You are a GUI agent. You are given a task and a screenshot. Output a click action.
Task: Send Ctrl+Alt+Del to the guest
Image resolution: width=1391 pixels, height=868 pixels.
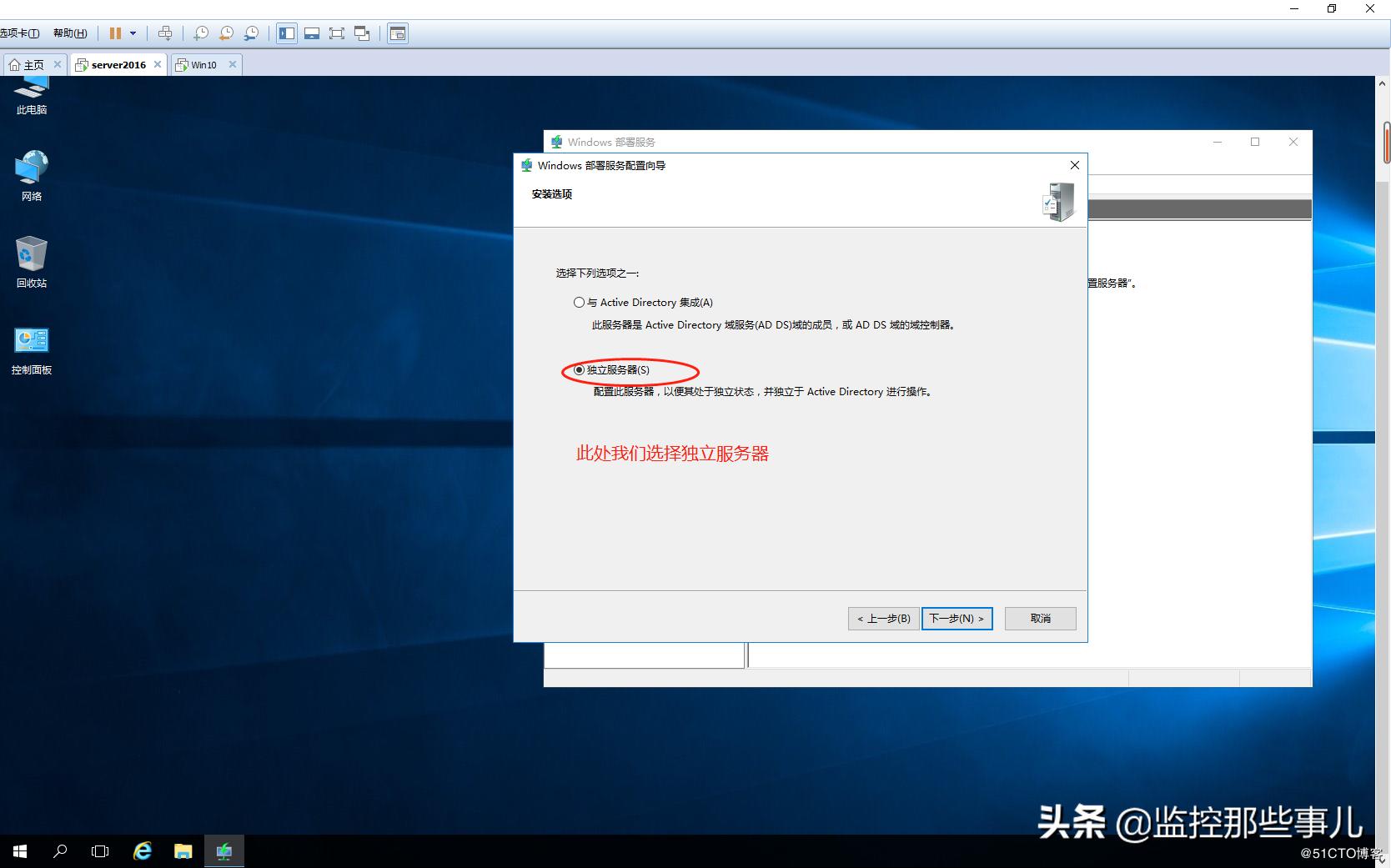(x=166, y=33)
